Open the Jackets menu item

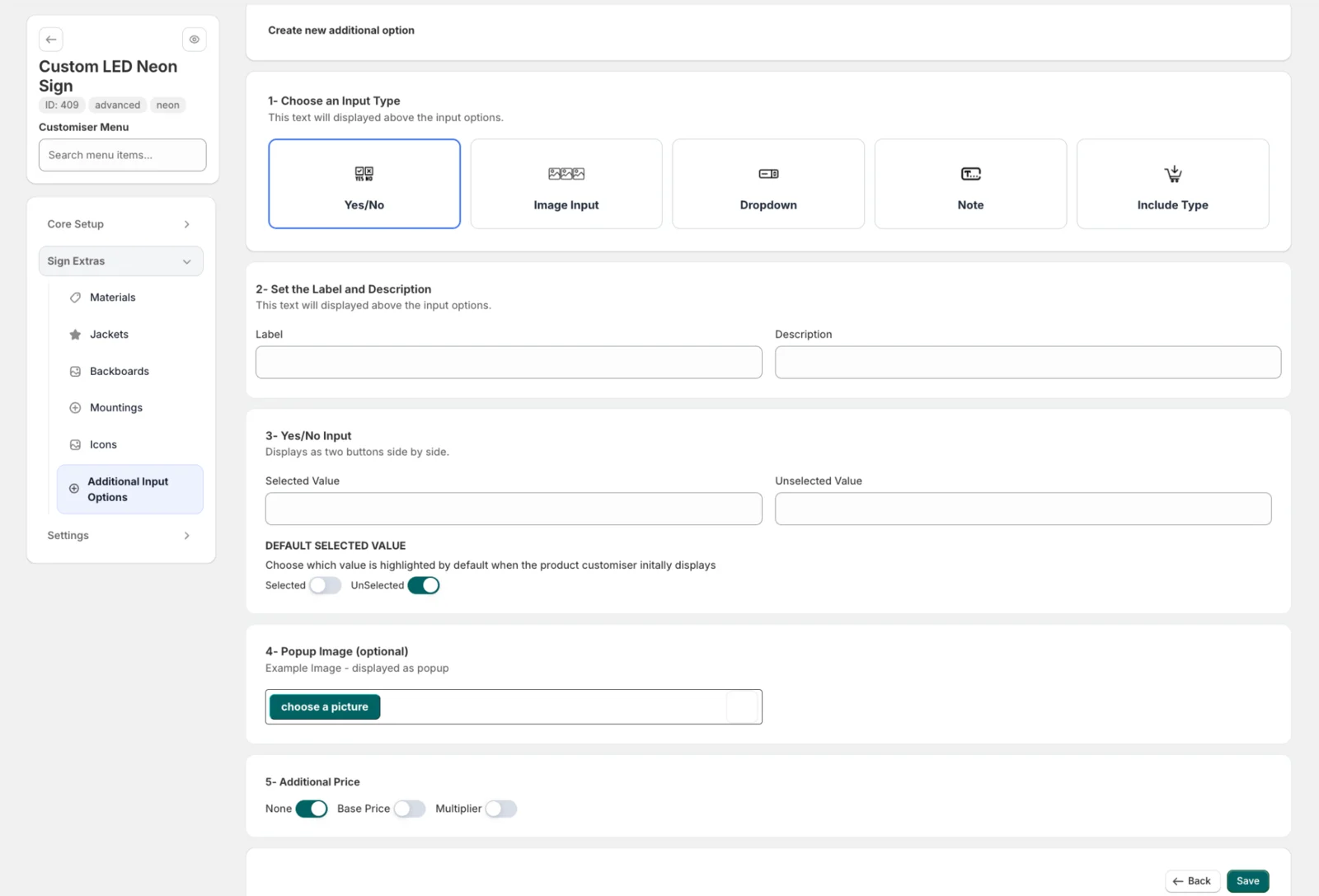[130, 335]
